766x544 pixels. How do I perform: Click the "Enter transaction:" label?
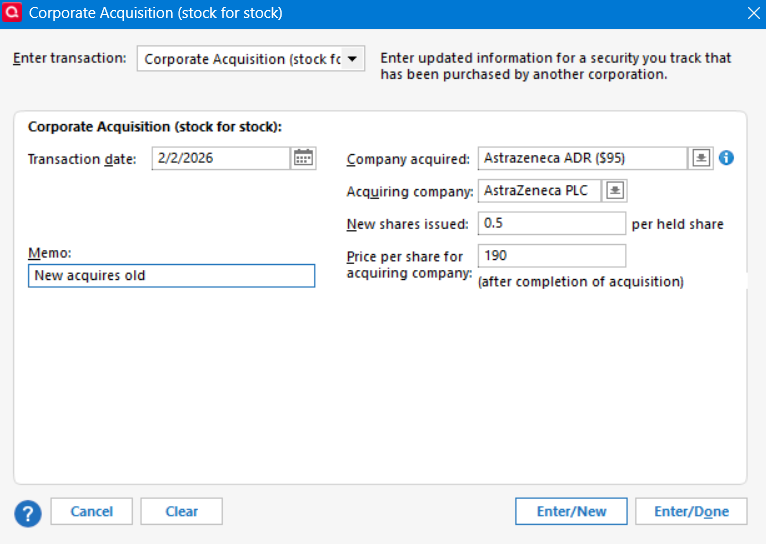[x=70, y=59]
